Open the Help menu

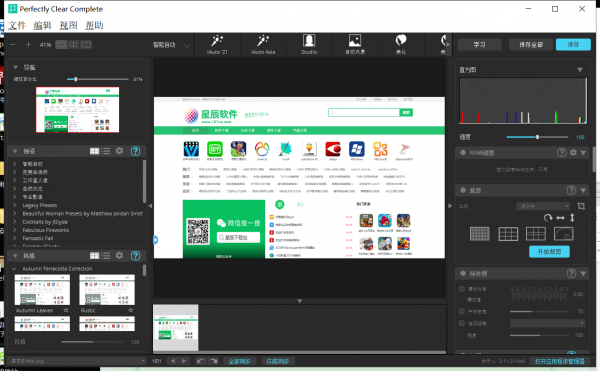[95, 25]
